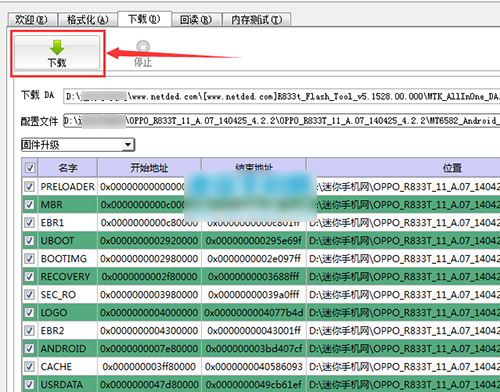Viewport: 500px width, 392px height.
Task: Toggle the select-all header checkbox
Action: tap(30, 167)
